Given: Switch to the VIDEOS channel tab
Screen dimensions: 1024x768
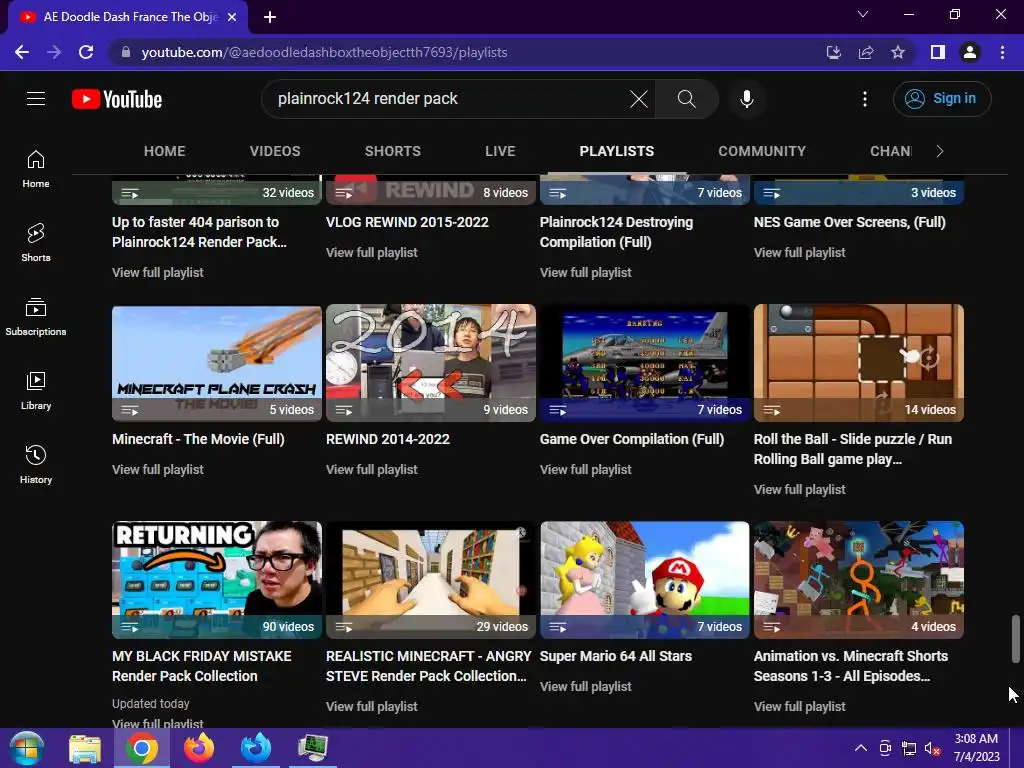Looking at the screenshot, I should 275,151.
